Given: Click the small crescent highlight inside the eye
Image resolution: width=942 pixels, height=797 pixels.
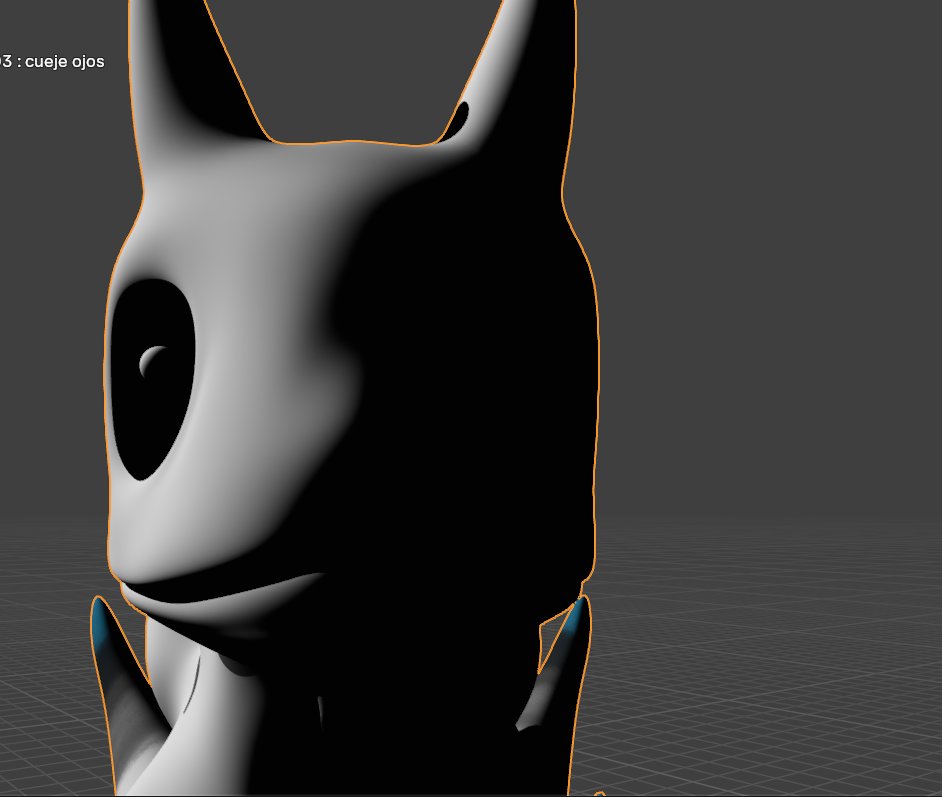Looking at the screenshot, I should pos(152,360).
